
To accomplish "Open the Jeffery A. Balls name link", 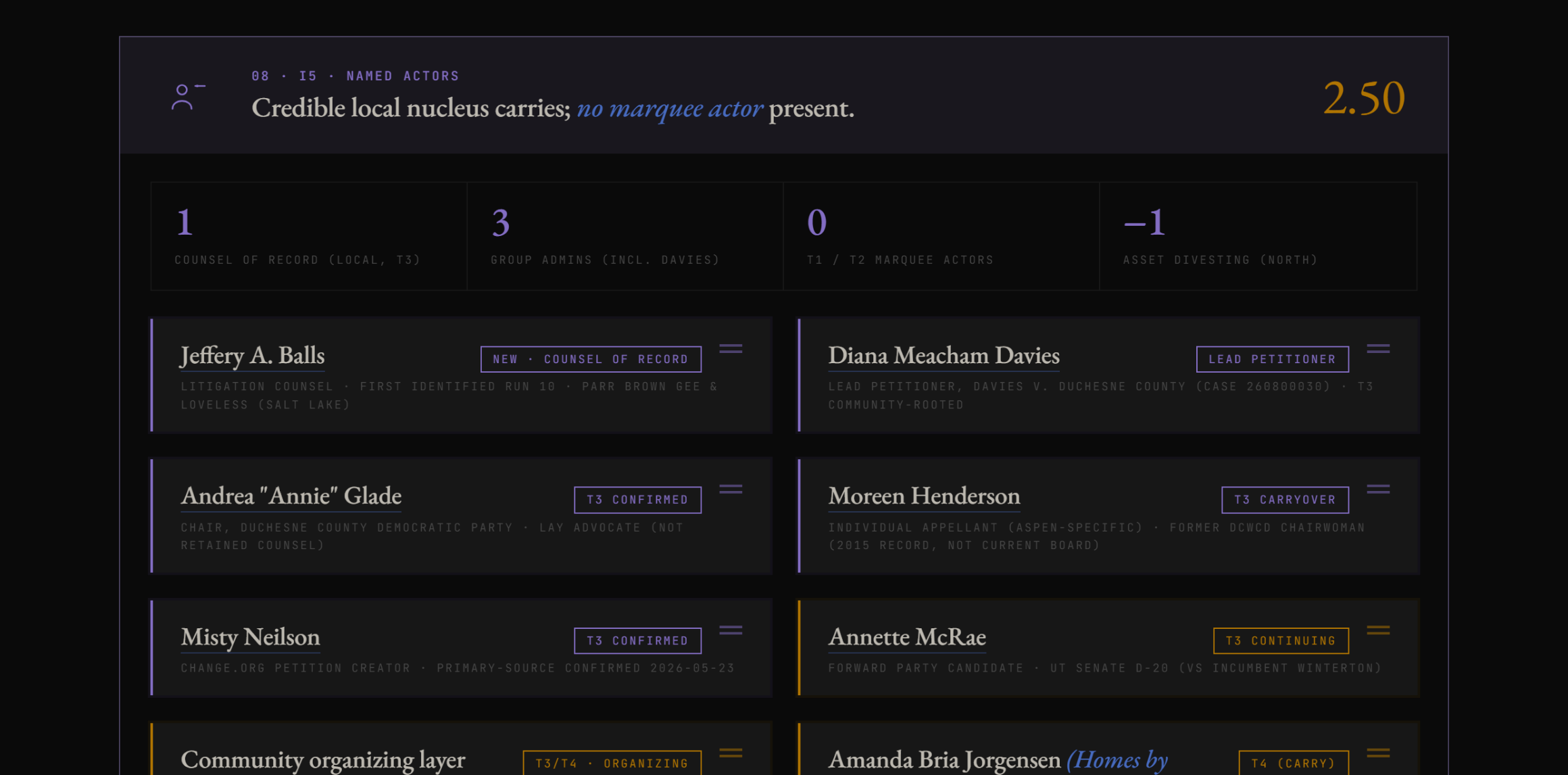I will pos(252,356).
